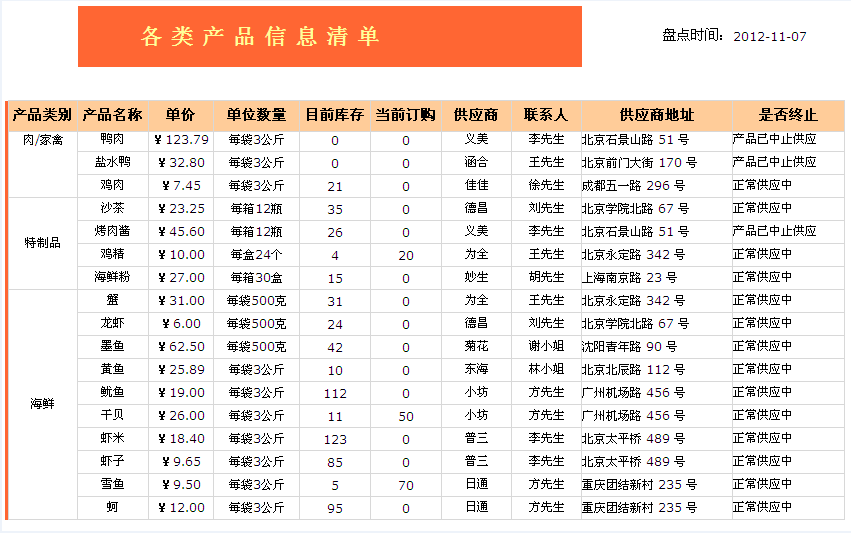This screenshot has height=533, width=851.
Task: Click the 产品类别 column header
Action: (x=42, y=115)
